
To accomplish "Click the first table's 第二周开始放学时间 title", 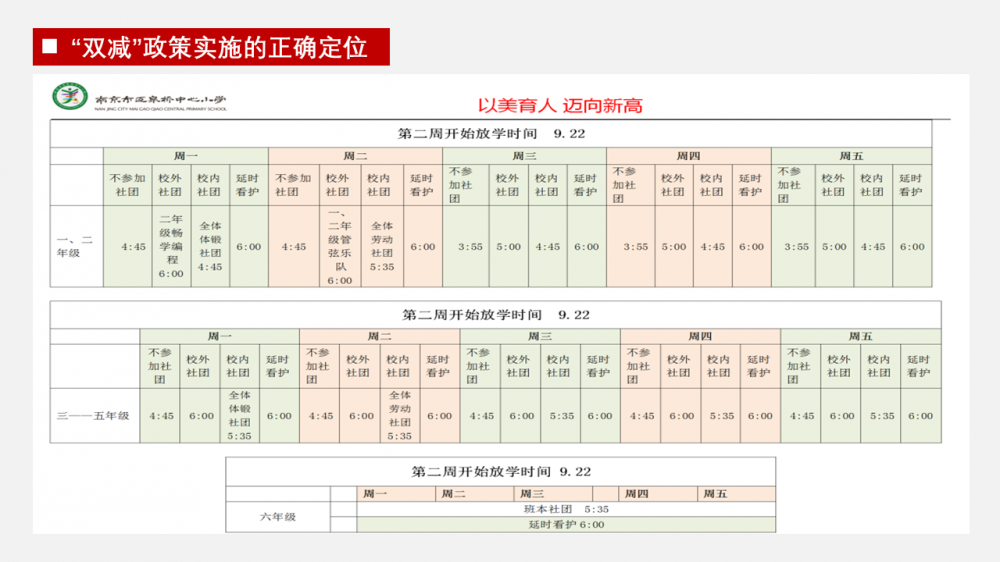I will coord(491,133).
